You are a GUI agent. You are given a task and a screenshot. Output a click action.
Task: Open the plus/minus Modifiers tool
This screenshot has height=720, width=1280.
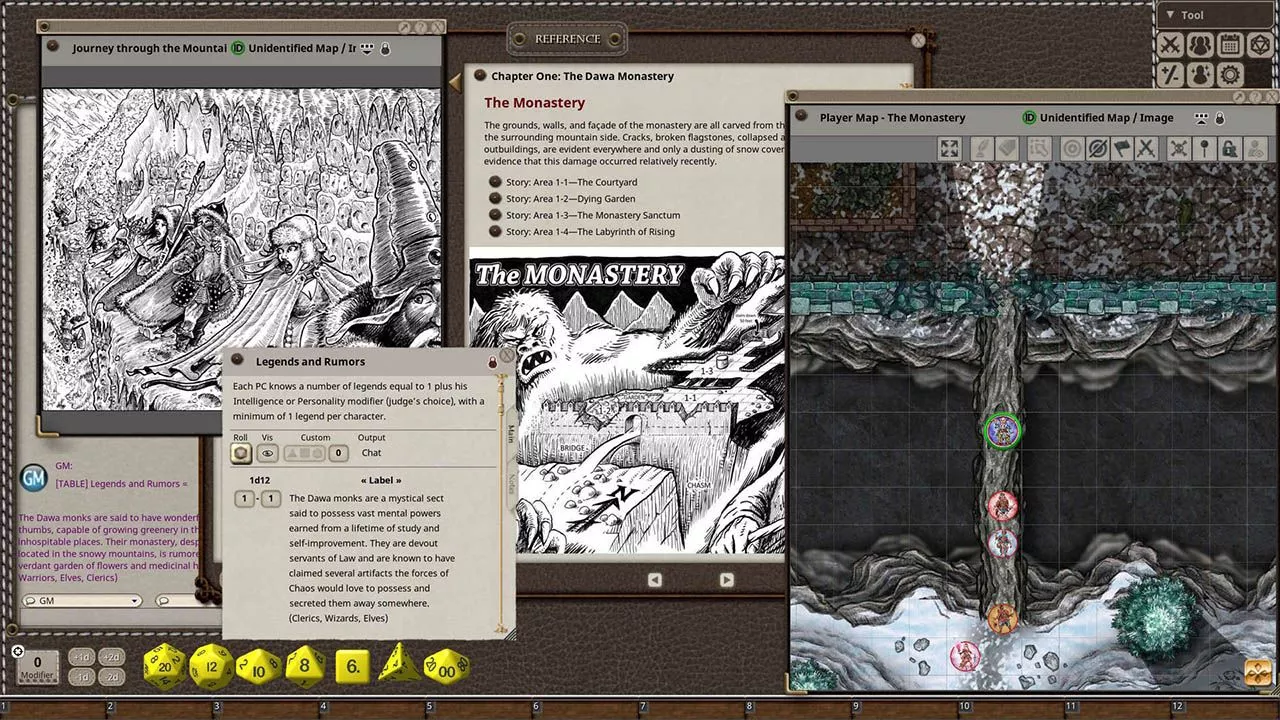pos(1172,74)
